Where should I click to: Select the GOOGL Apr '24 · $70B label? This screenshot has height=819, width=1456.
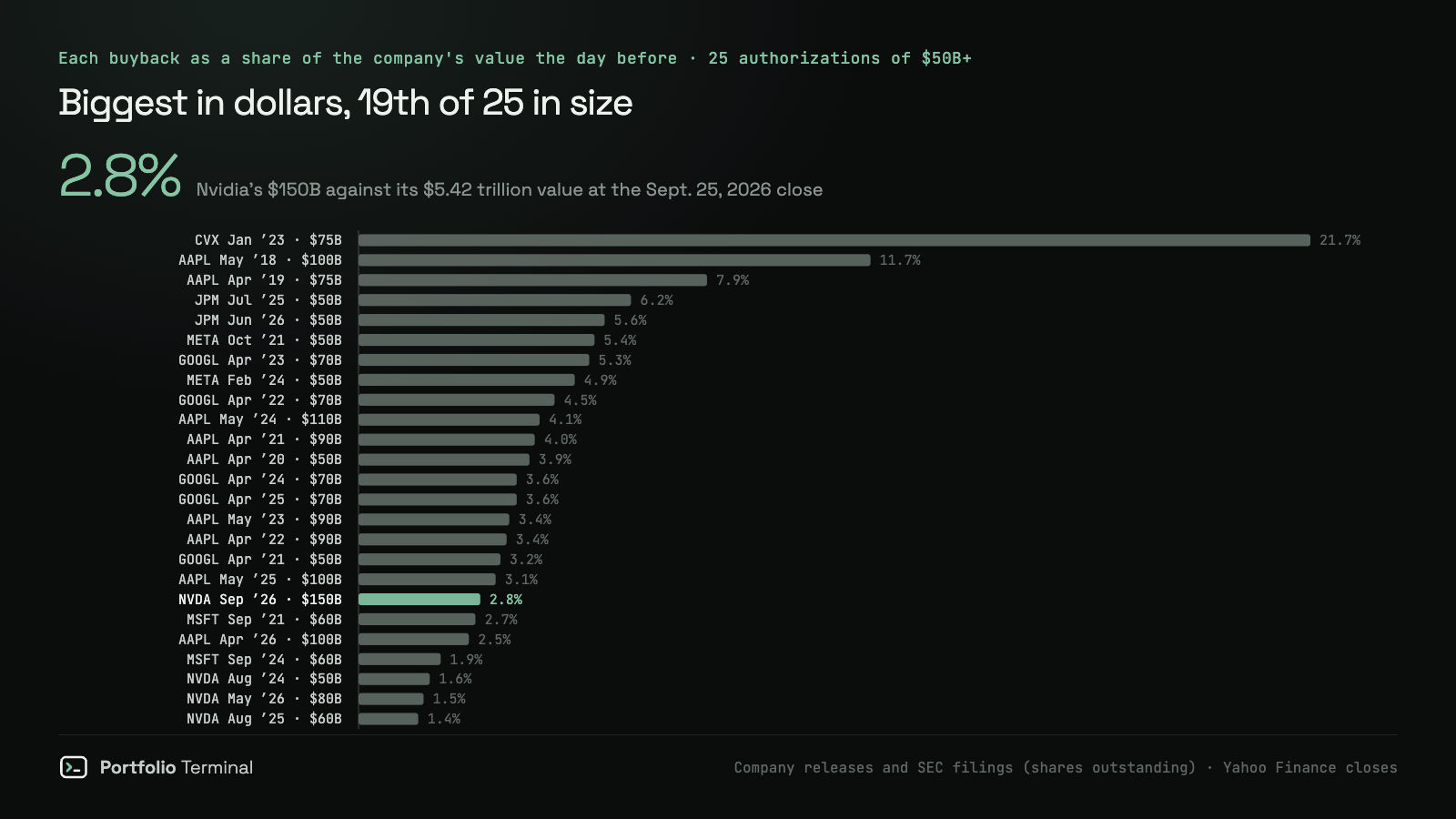260,480
